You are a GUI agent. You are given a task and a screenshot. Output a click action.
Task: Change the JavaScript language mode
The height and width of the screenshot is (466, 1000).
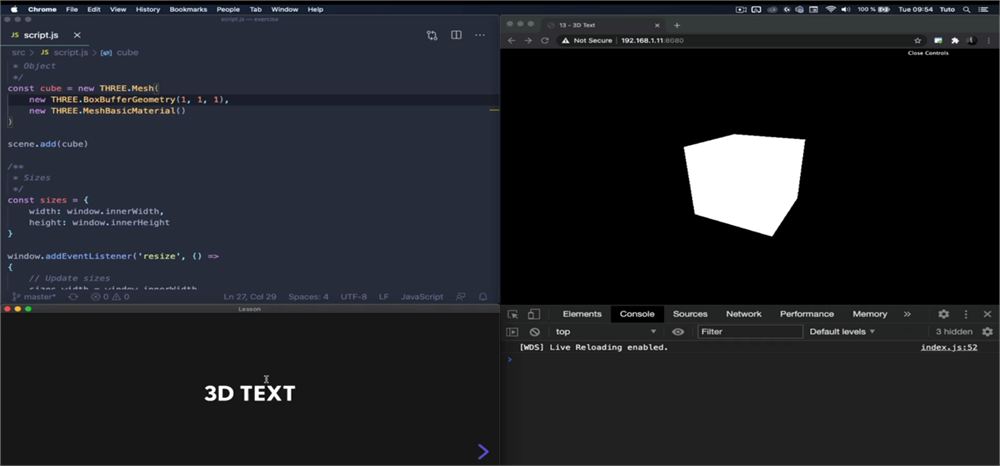click(x=422, y=297)
